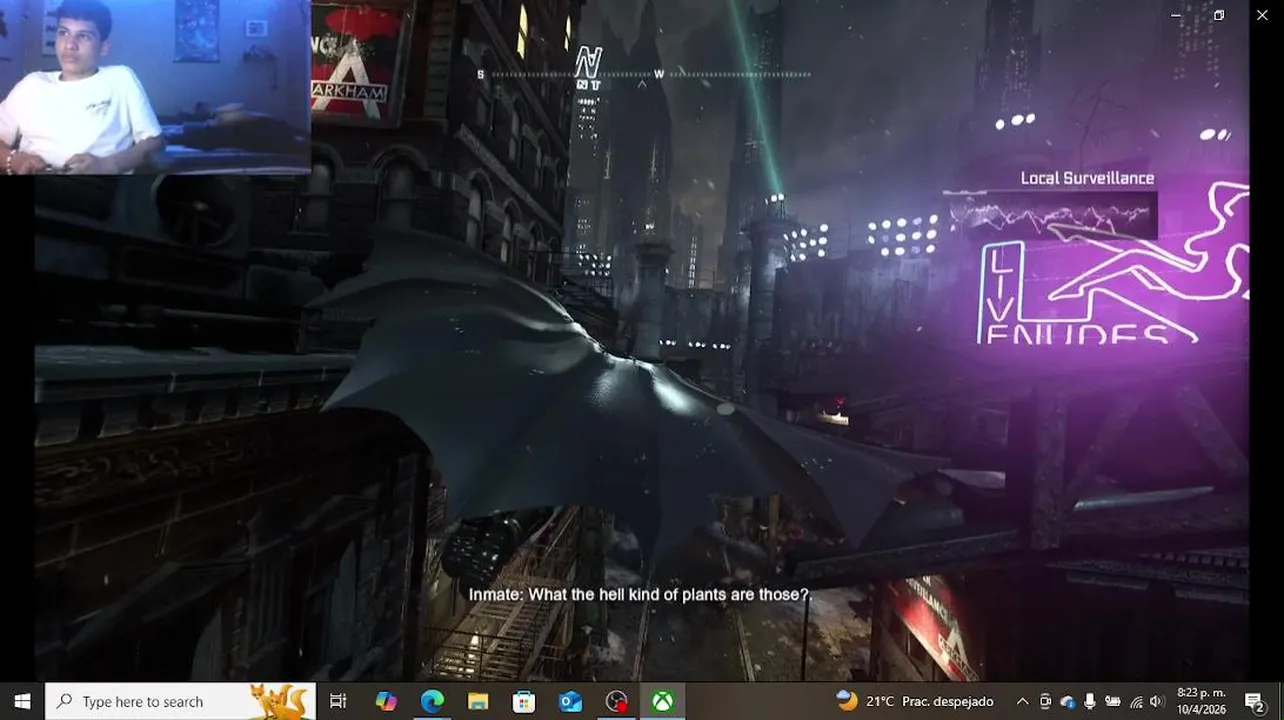
Task: Click the Type here to search box
Action: tap(180, 701)
